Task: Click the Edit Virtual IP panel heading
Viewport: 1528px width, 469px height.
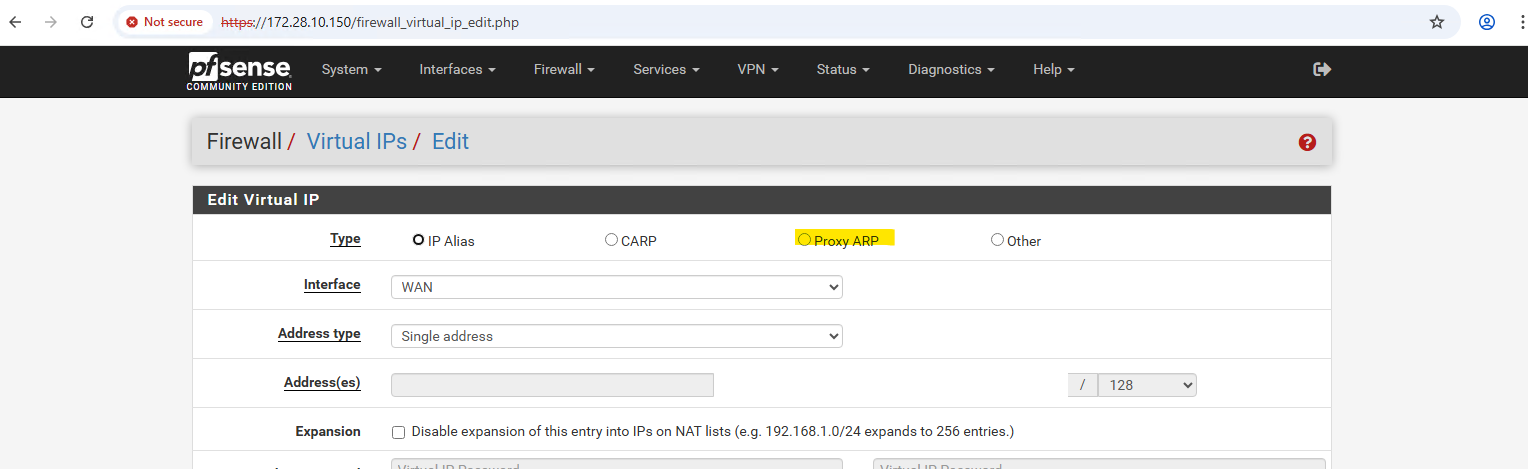Action: click(263, 200)
